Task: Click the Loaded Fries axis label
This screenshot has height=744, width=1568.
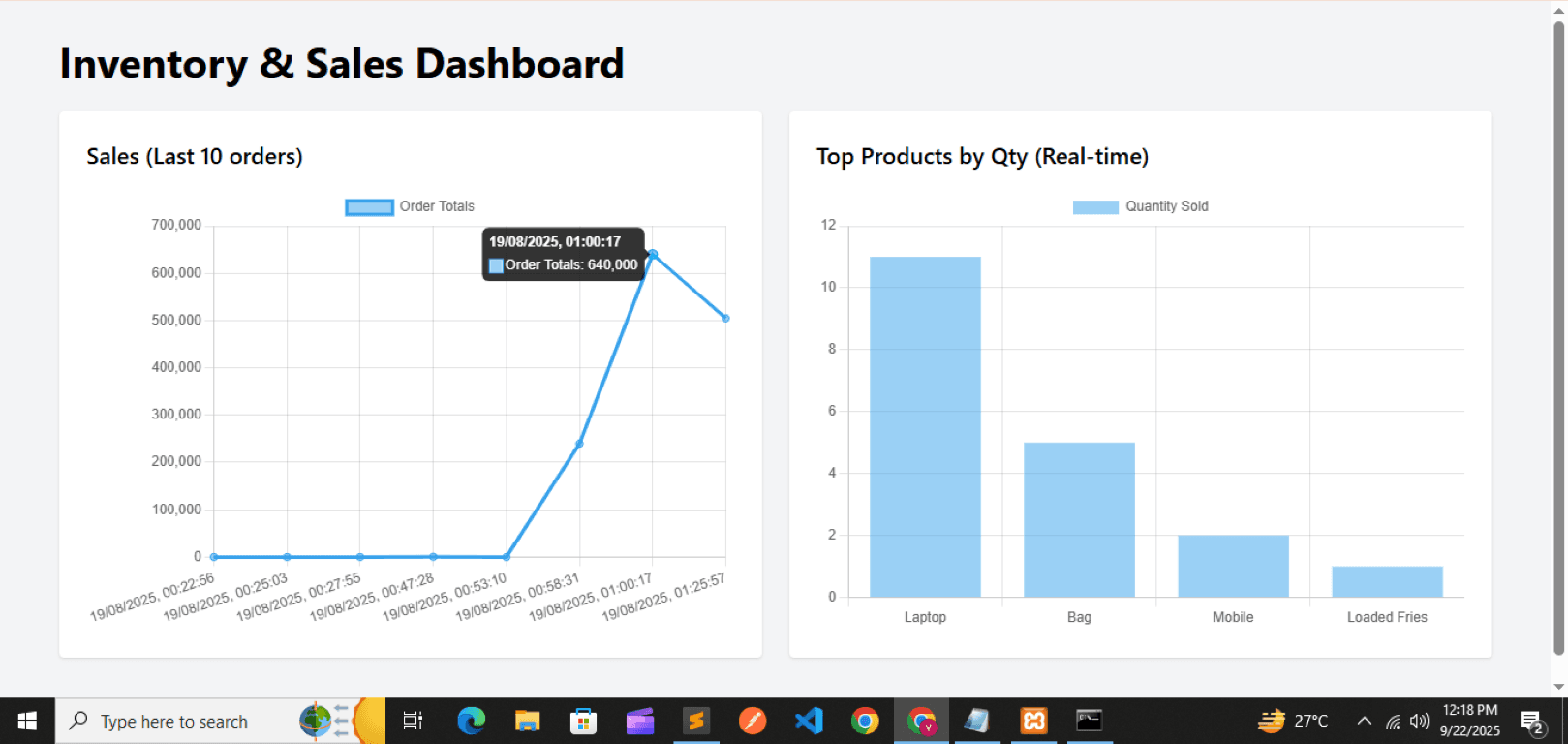Action: [1387, 617]
